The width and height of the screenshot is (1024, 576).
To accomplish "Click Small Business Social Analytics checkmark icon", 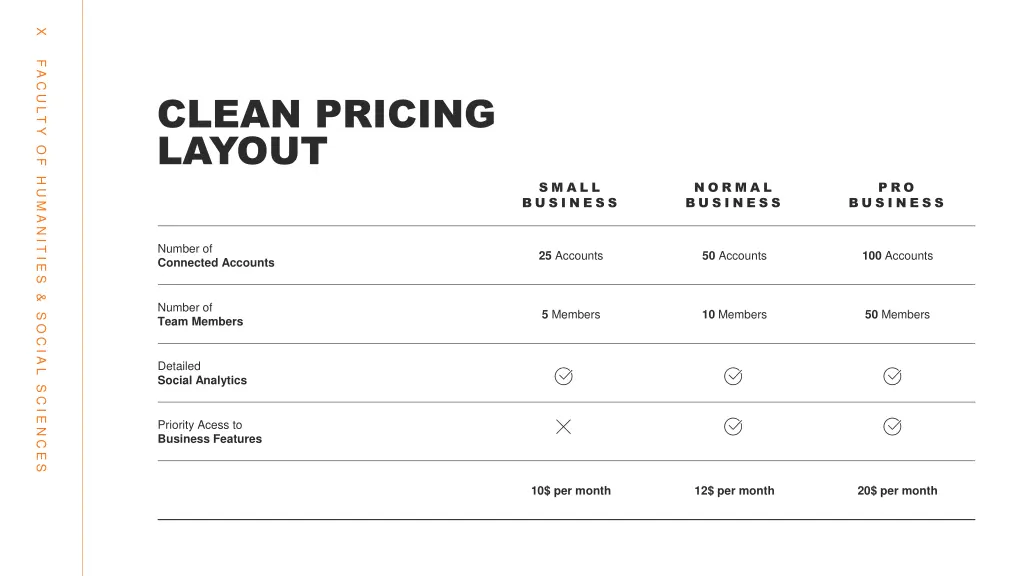I will coord(564,376).
